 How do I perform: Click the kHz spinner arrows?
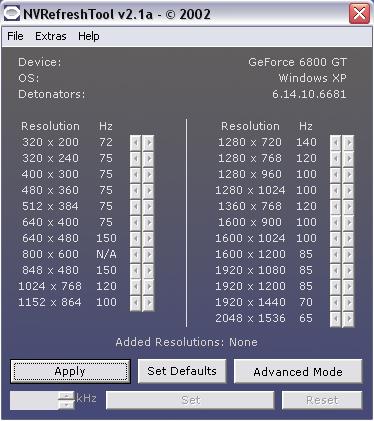point(66,400)
